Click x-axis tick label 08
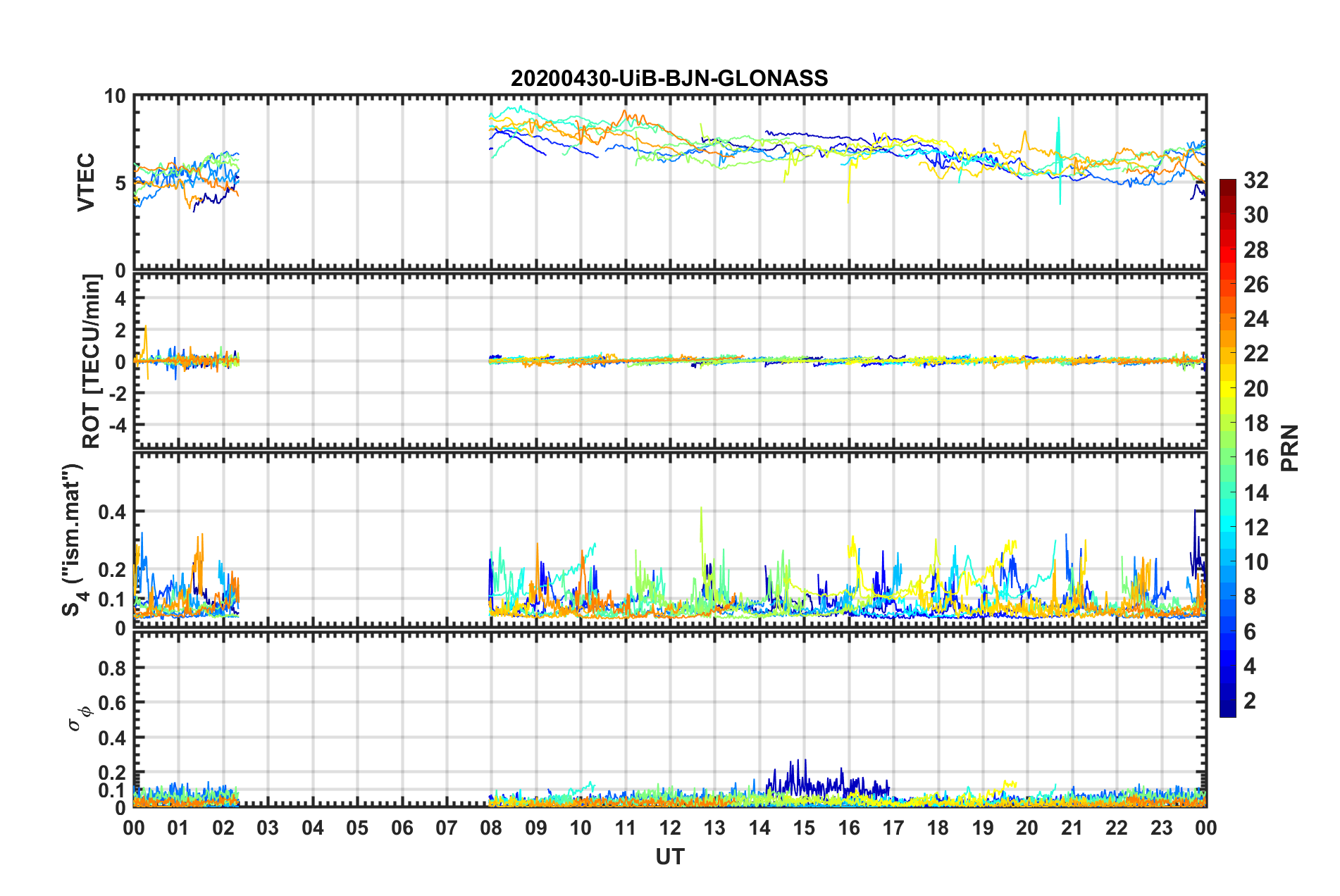Viewport: 1340px width, 896px height. point(491,828)
